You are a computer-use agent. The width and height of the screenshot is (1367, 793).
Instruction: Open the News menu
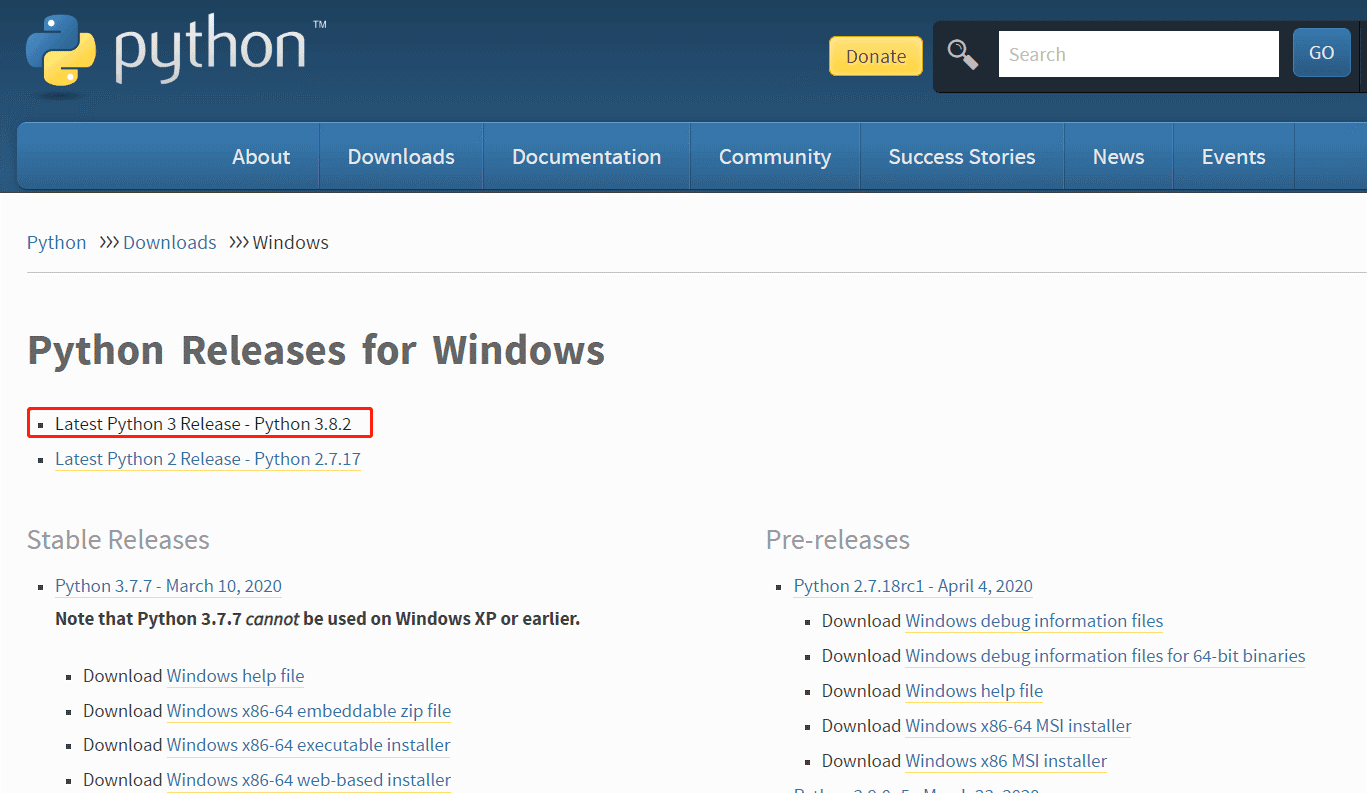pos(1118,156)
